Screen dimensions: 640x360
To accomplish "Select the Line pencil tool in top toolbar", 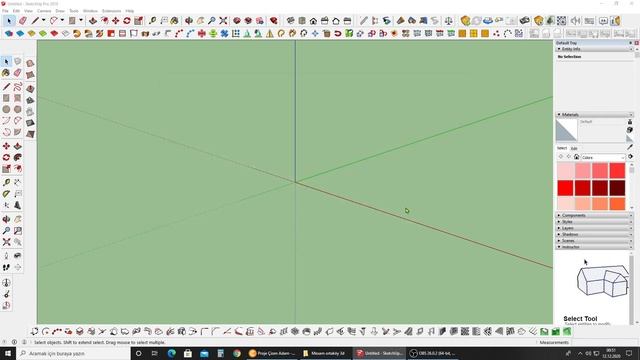I will pos(36,20).
